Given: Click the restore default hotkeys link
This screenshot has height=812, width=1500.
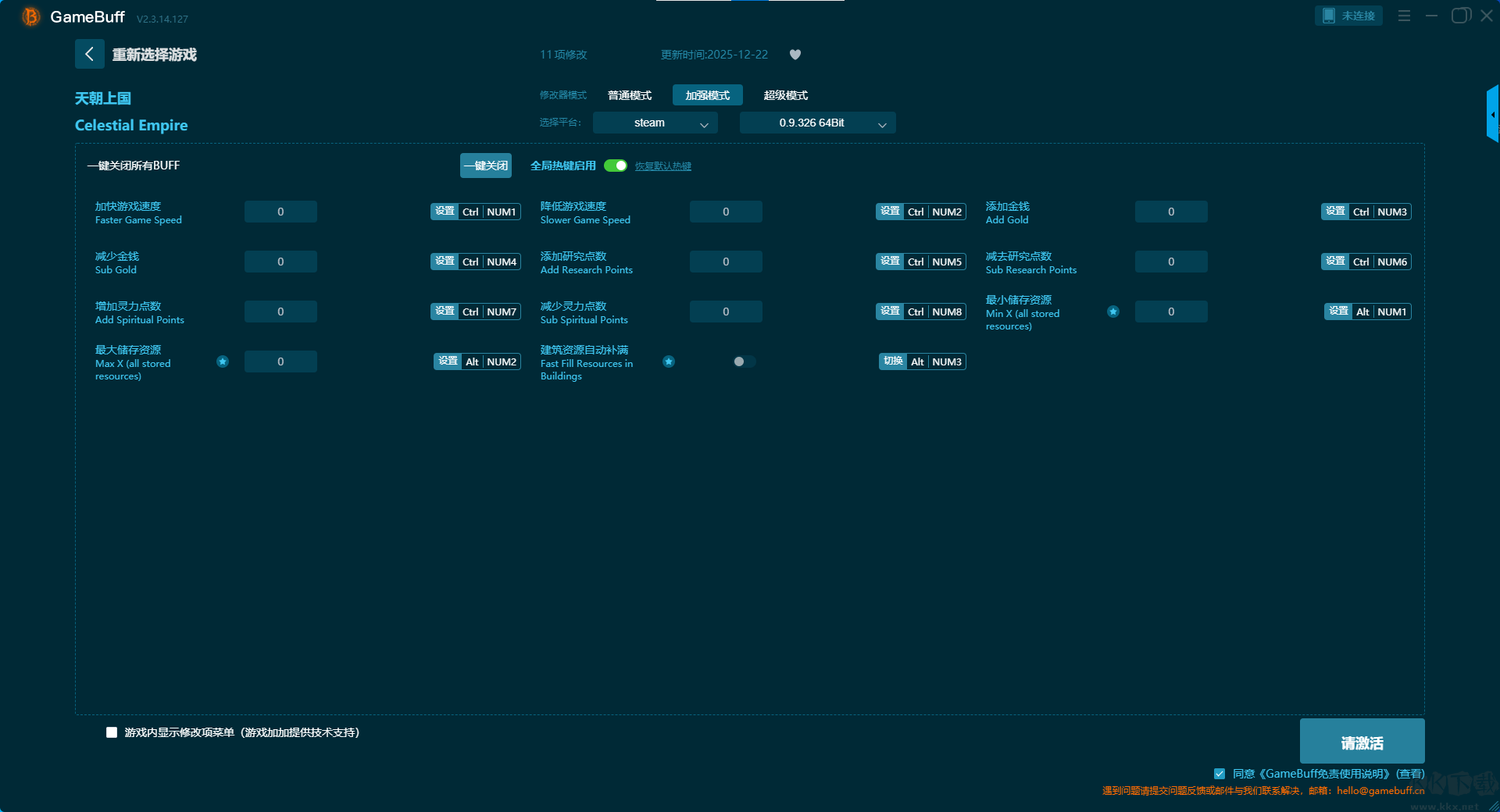Looking at the screenshot, I should tap(662, 166).
